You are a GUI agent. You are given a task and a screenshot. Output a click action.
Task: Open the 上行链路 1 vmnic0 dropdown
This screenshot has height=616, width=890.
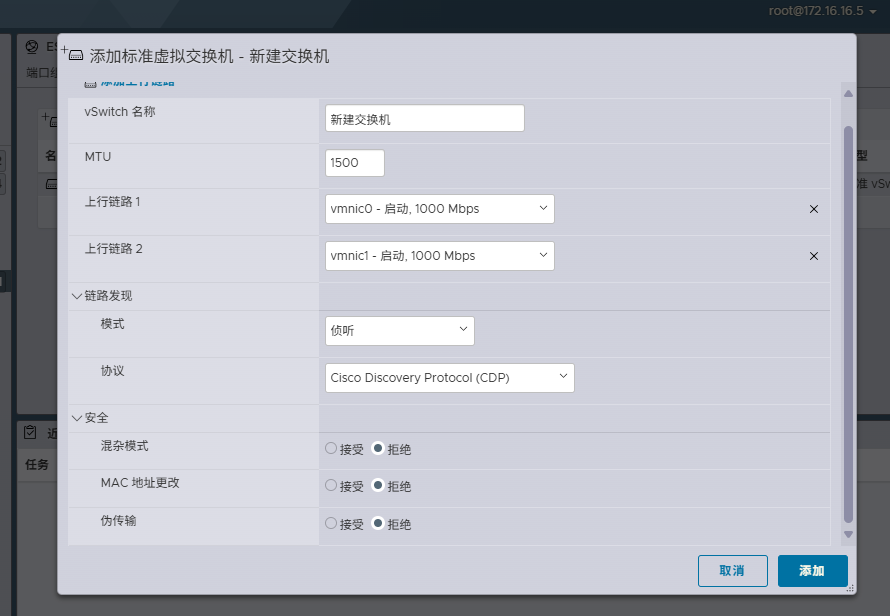[x=436, y=209]
